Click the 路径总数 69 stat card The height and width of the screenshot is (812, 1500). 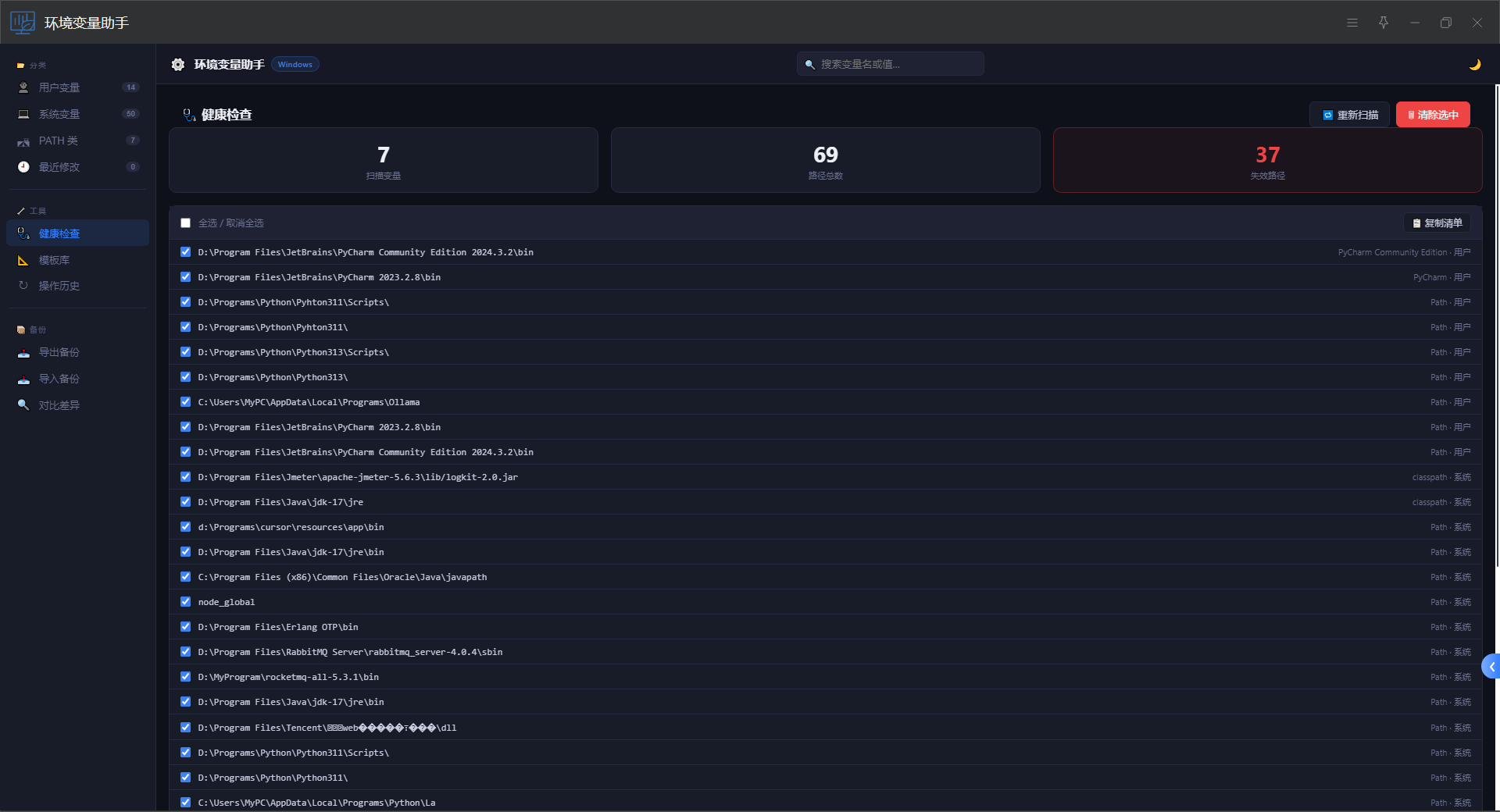point(825,160)
